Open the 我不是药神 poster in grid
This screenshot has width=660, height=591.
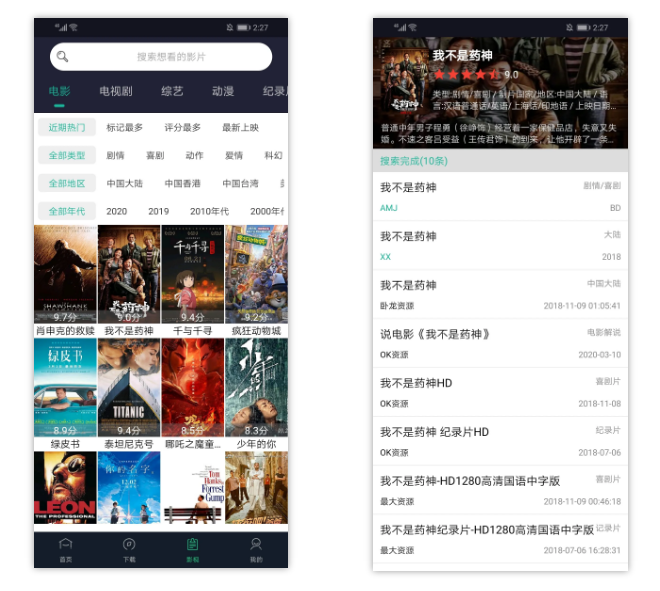coord(129,274)
